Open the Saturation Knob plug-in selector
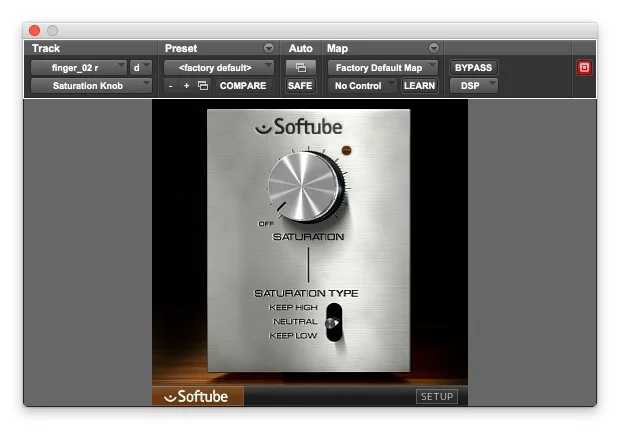The image size is (620, 434). pyautogui.click(x=91, y=86)
